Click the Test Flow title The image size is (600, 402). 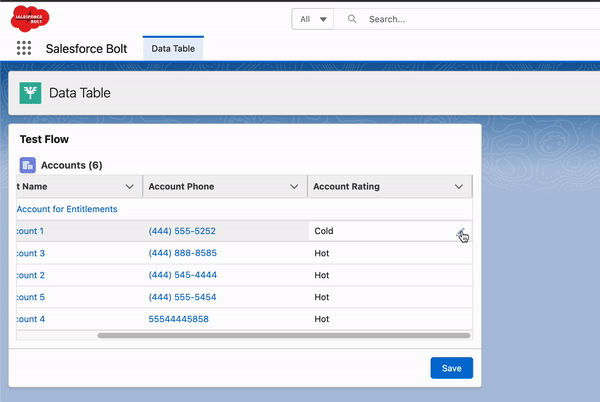point(44,139)
